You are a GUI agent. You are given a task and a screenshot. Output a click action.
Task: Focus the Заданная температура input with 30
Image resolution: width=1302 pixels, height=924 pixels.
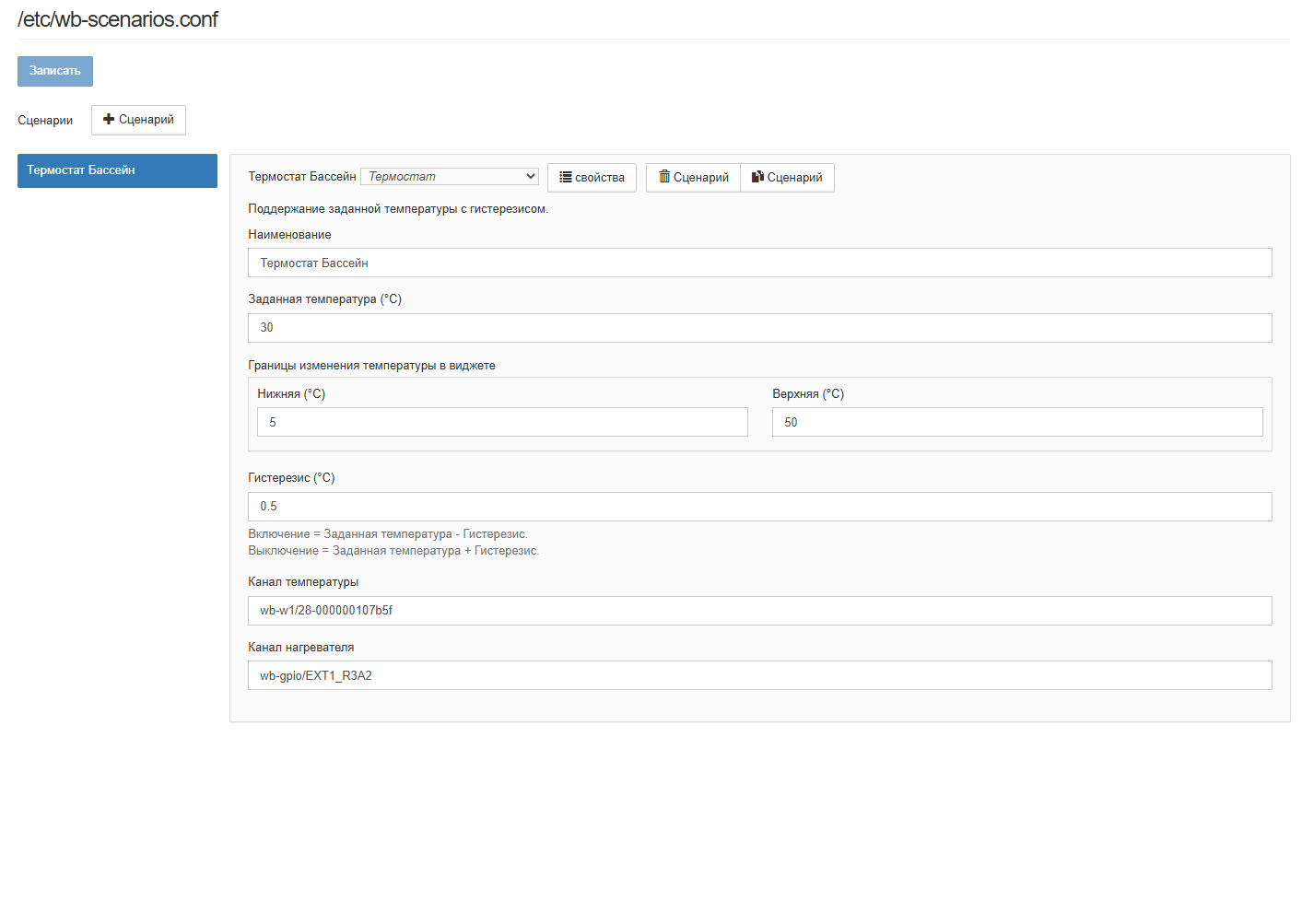(759, 328)
